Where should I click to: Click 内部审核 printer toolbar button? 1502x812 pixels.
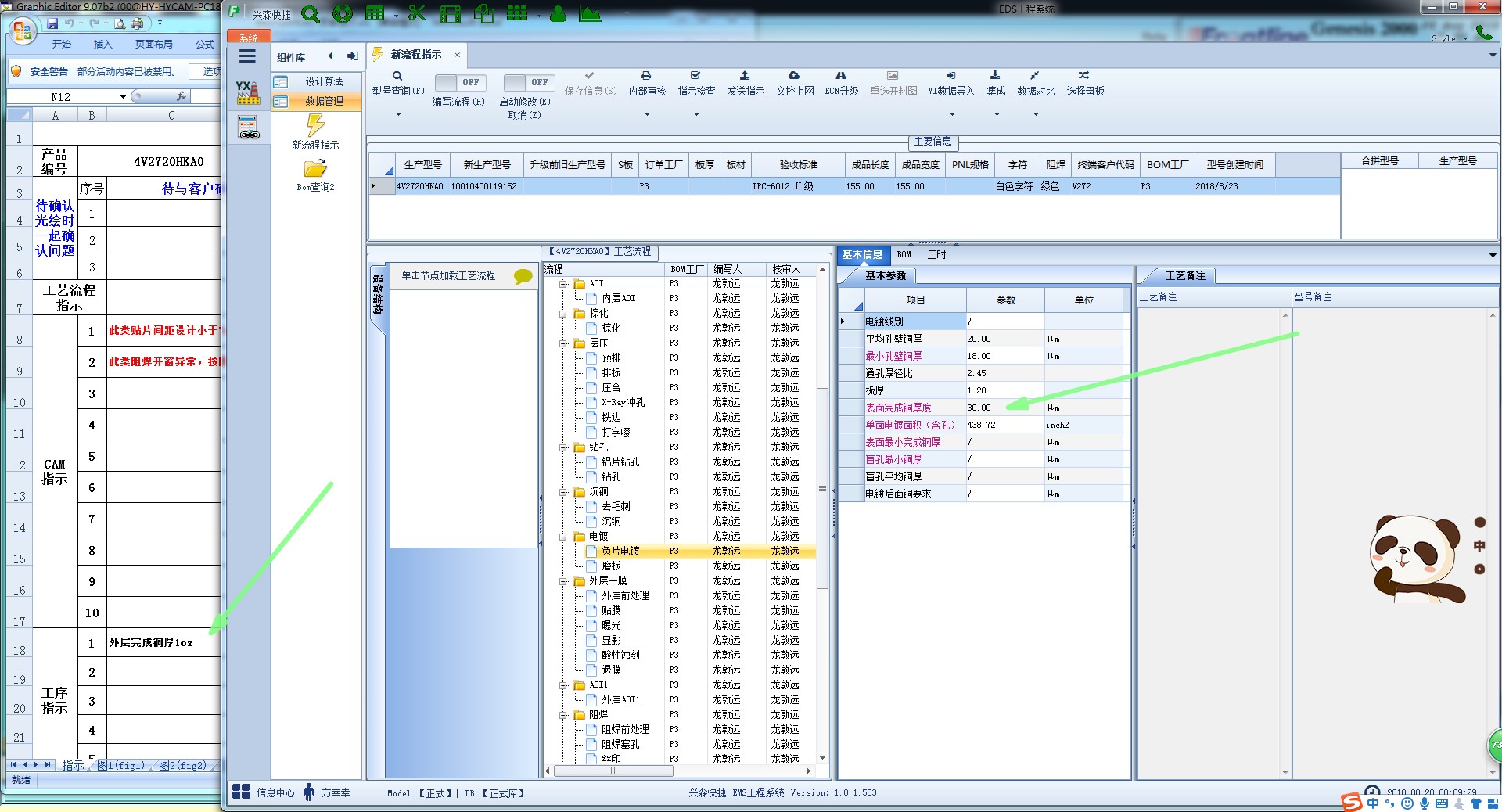pos(647,84)
